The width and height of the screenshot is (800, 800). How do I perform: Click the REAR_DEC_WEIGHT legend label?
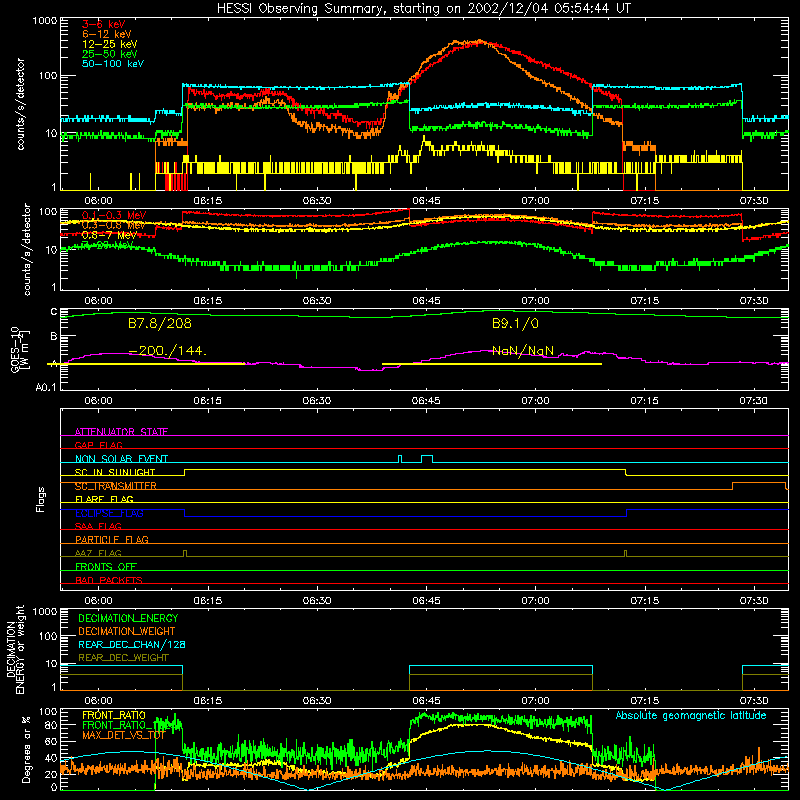(123, 658)
